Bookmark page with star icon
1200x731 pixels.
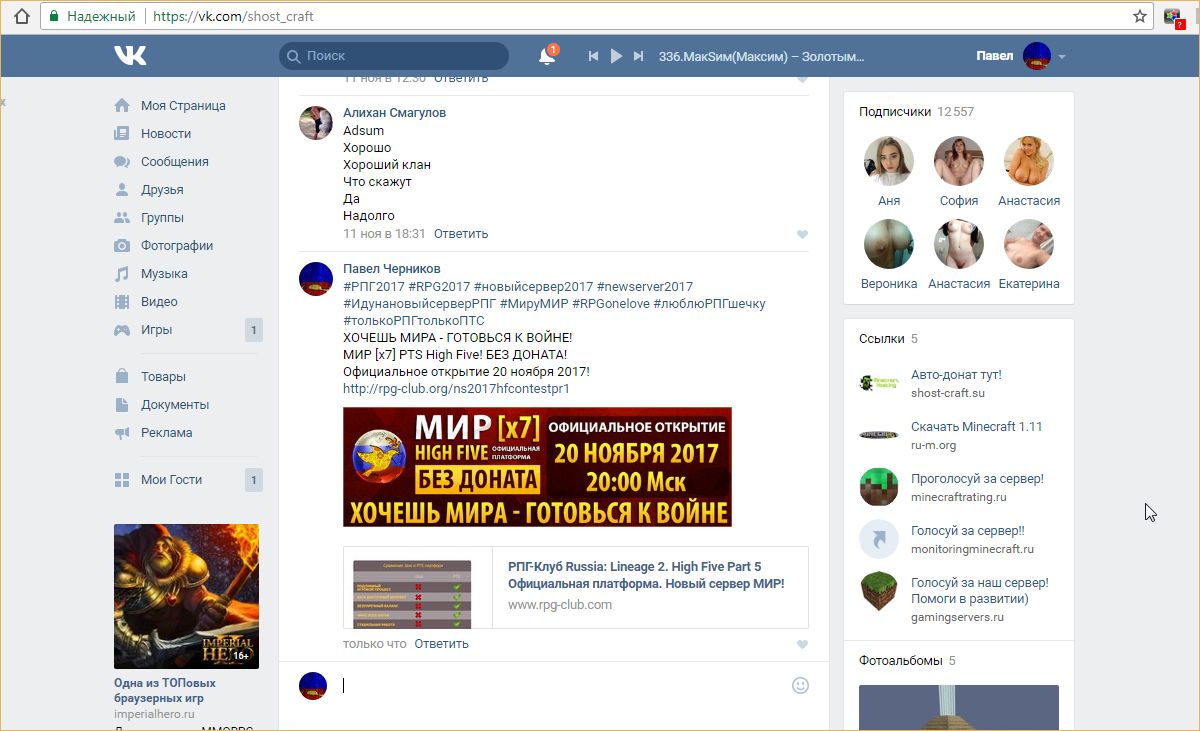[1139, 16]
